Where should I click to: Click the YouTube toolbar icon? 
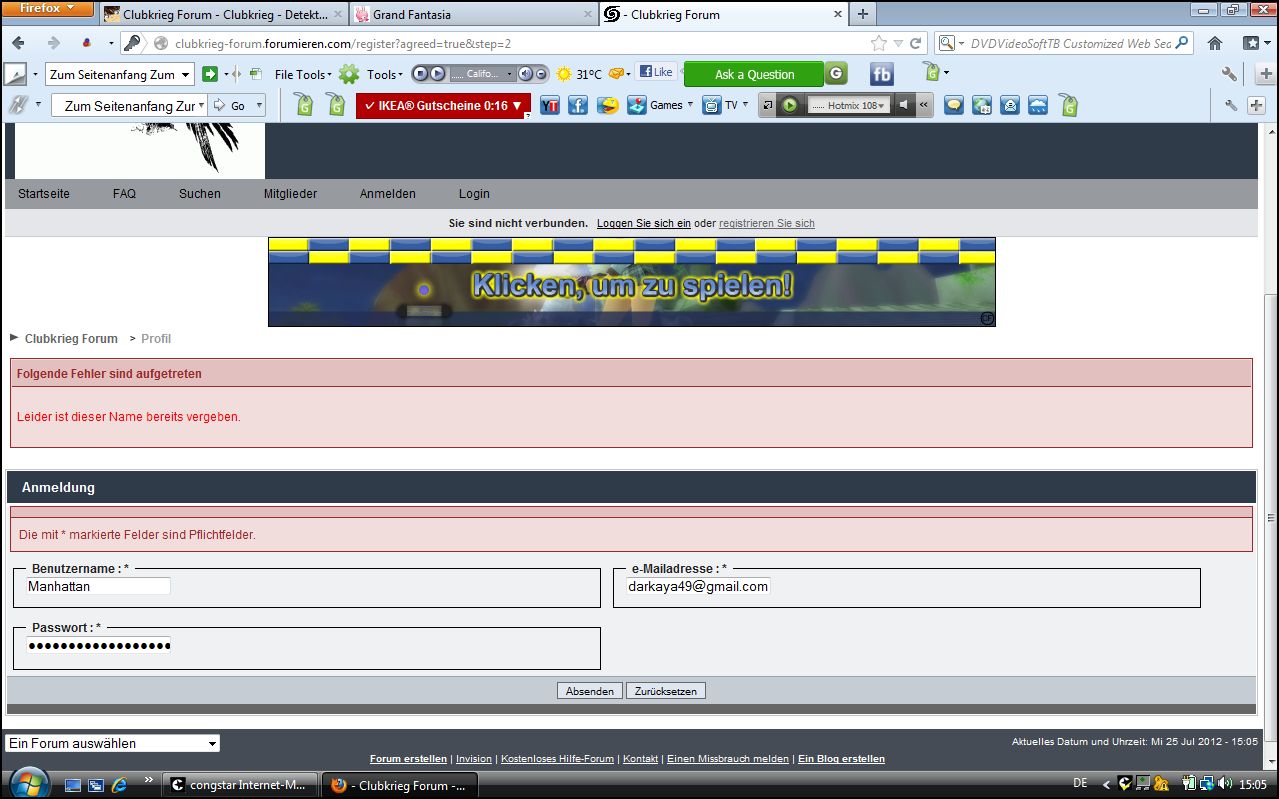pyautogui.click(x=549, y=105)
